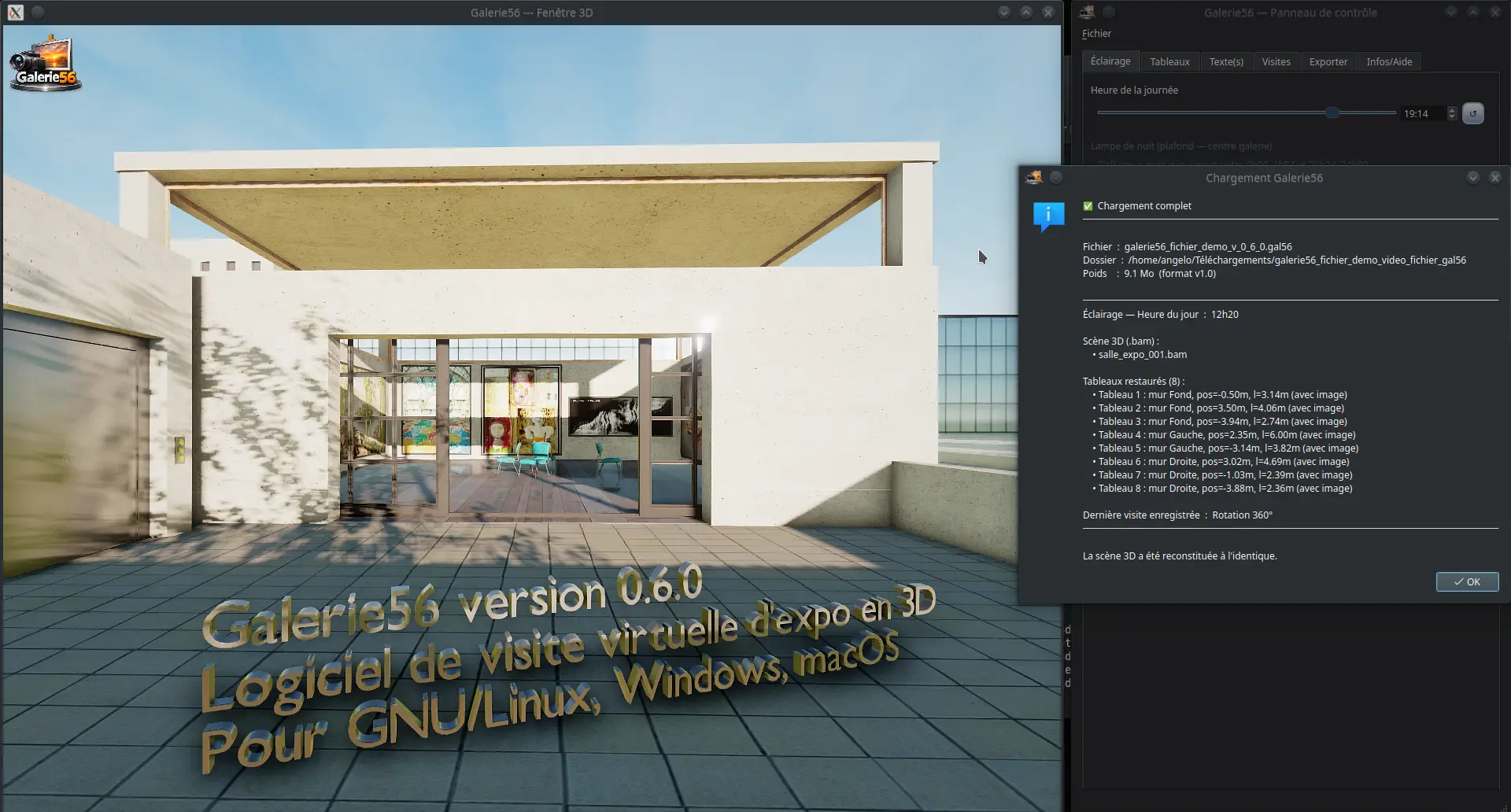Click the reset time button beside 19:14
Viewport: 1511px width, 812px height.
pyautogui.click(x=1473, y=113)
